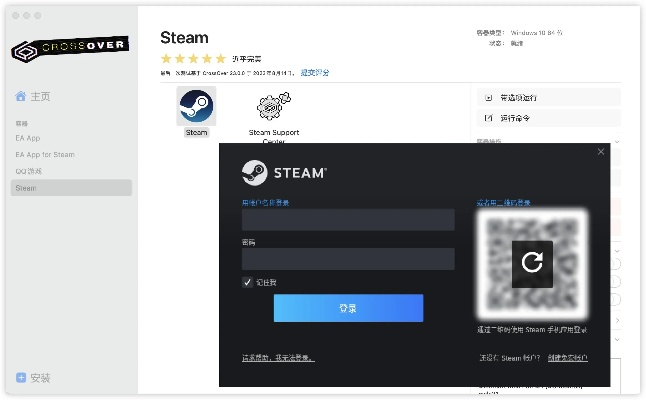This screenshot has width=646, height=400.
Task: Select EA App bottle in sidebar
Action: 28,138
